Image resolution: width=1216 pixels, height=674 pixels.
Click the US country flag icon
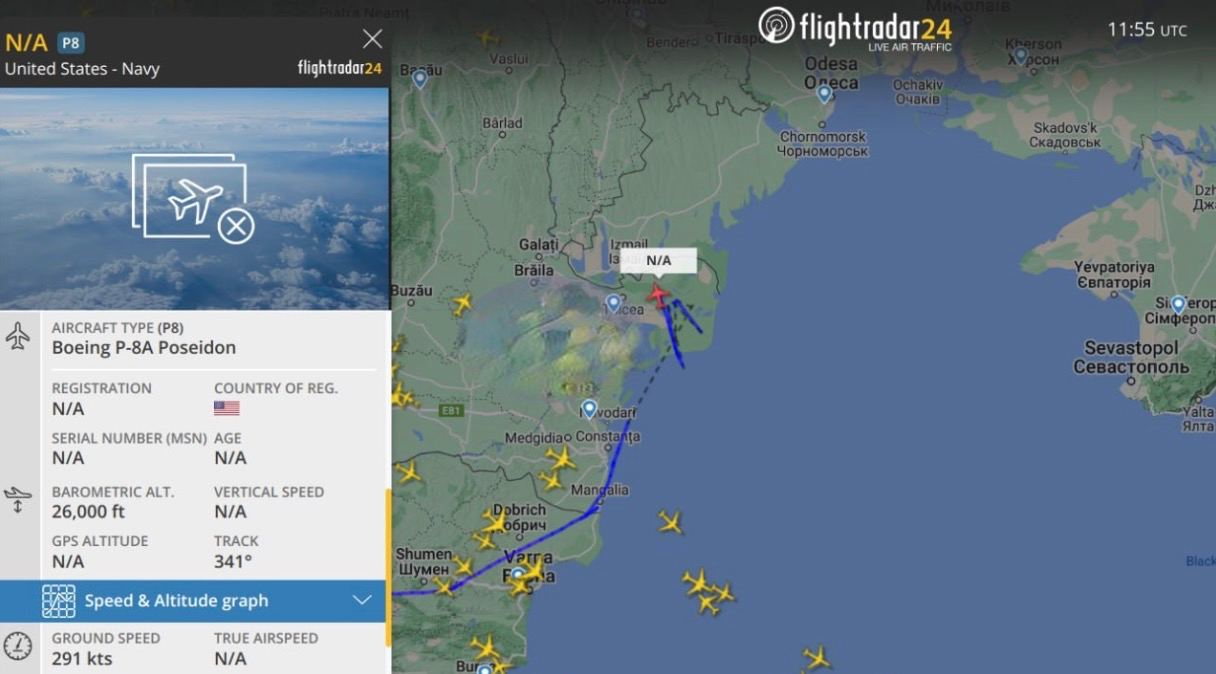click(x=227, y=408)
